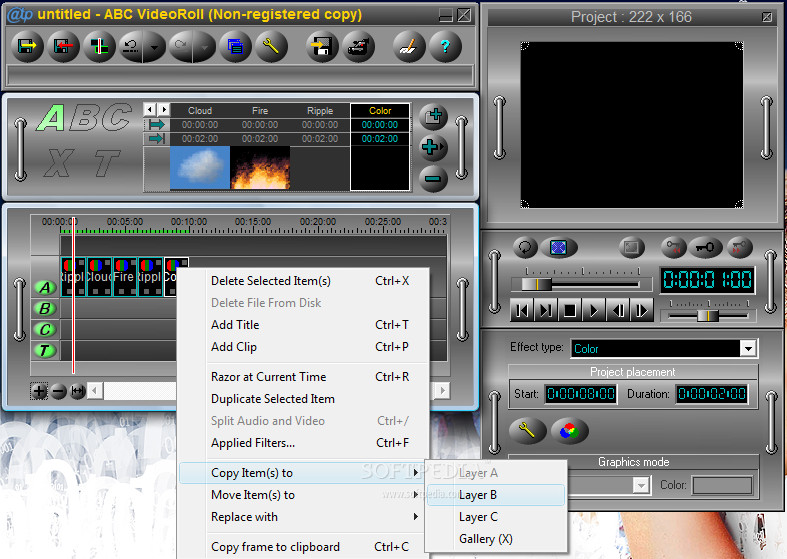Image resolution: width=787 pixels, height=559 pixels.
Task: Select timeline layer T button
Action: tap(45, 350)
